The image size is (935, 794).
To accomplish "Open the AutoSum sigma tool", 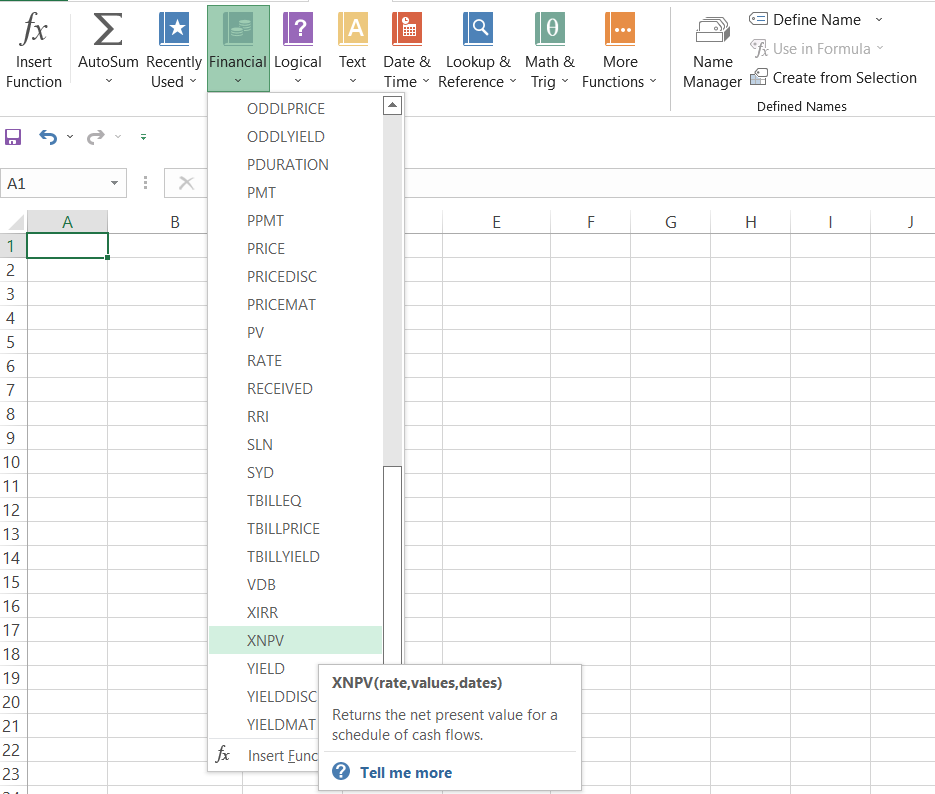I will [108, 33].
